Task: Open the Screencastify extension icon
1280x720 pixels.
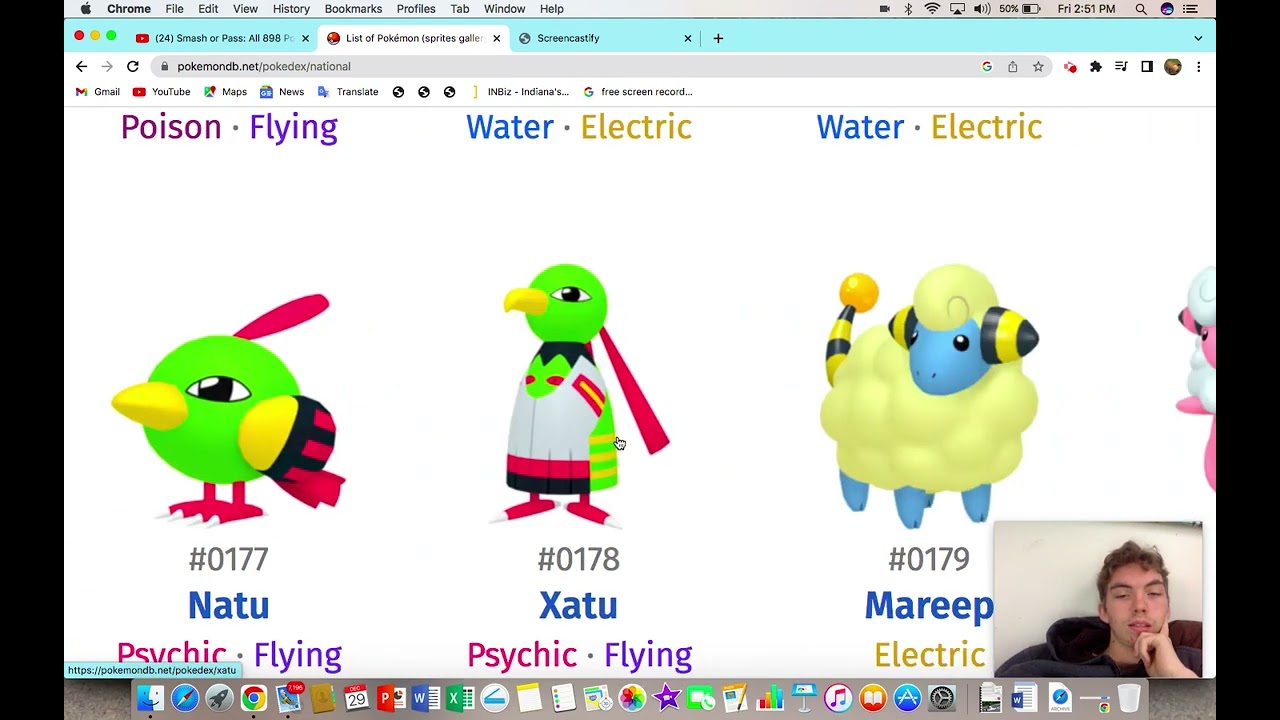Action: [x=1070, y=66]
